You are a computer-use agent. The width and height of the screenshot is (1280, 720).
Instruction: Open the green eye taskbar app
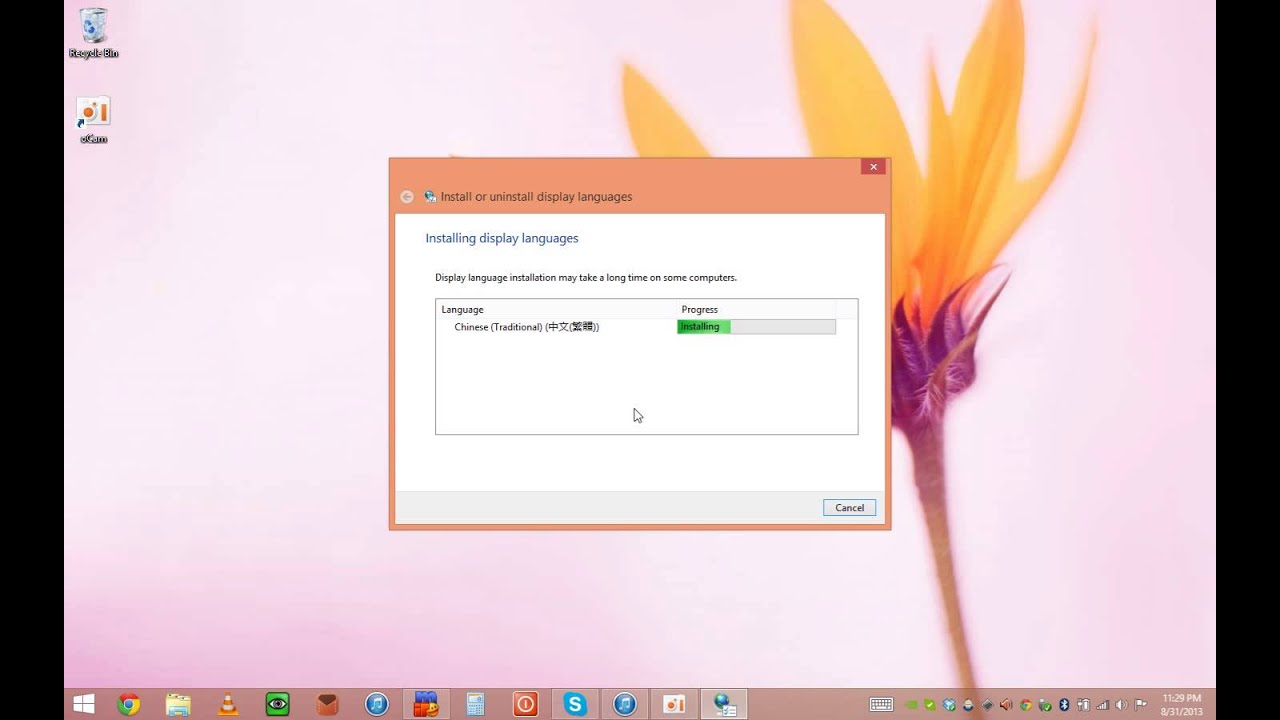(x=277, y=704)
